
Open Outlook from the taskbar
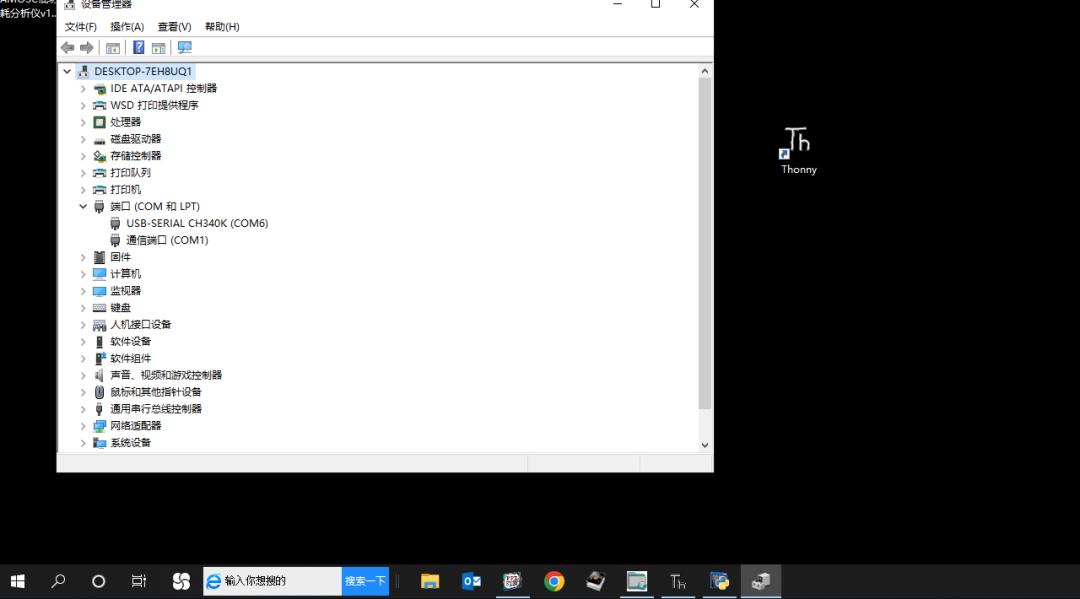coord(472,581)
